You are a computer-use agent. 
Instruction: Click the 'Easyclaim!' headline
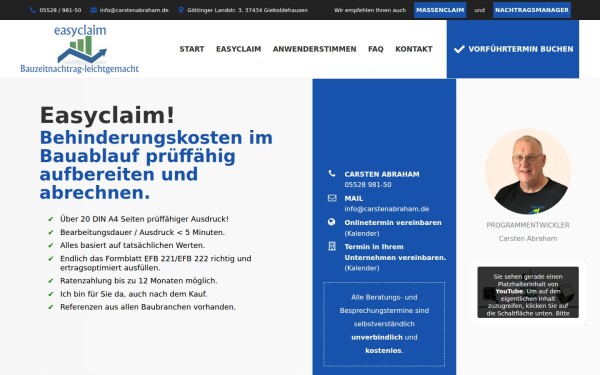tap(107, 115)
